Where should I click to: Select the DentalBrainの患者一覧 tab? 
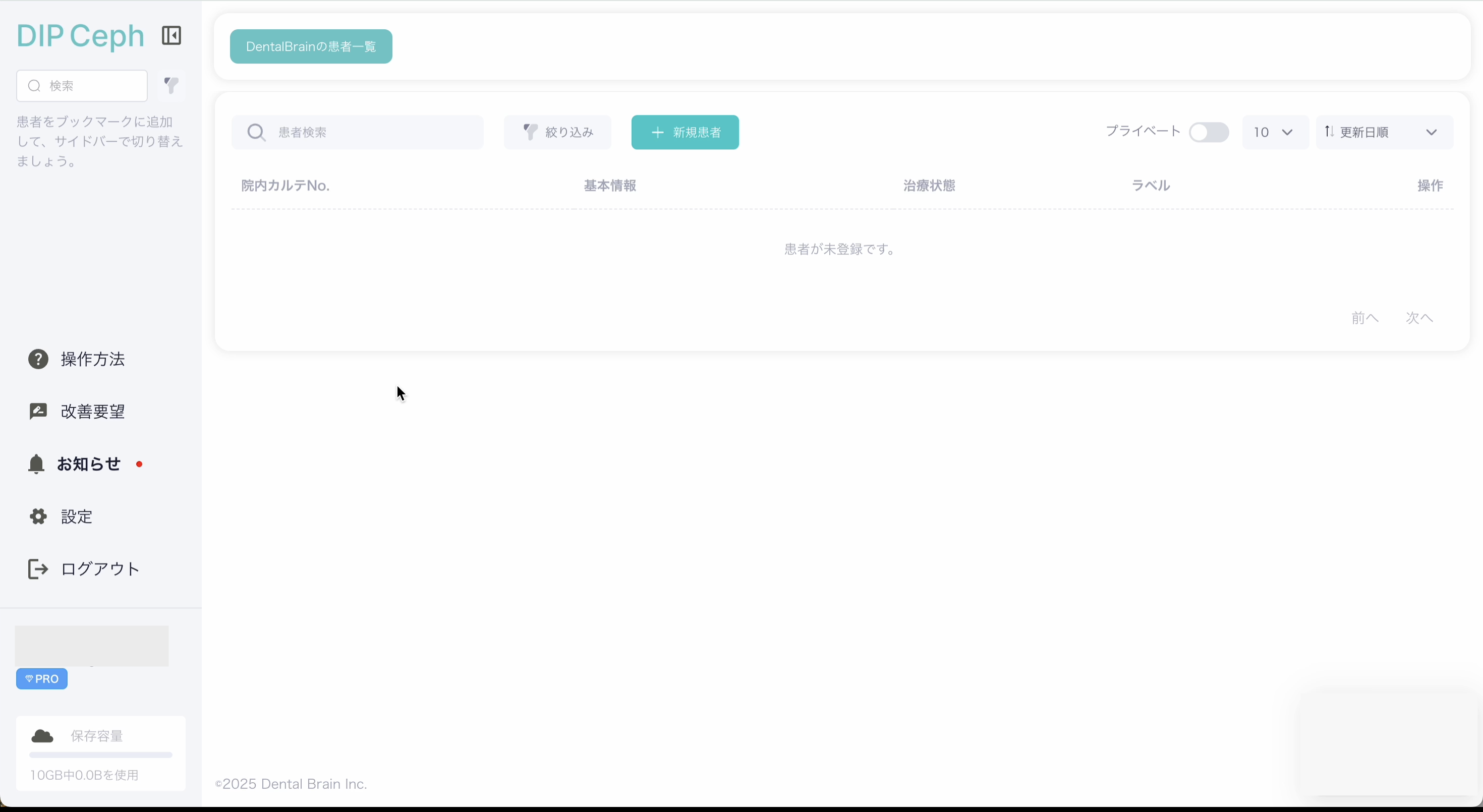tap(311, 46)
